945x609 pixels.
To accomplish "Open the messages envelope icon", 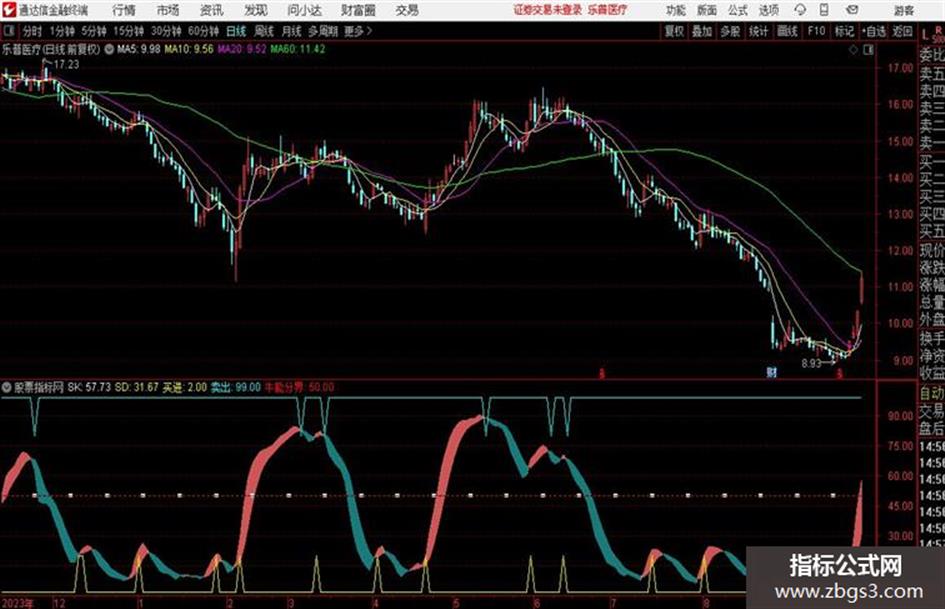I will 852,10.
